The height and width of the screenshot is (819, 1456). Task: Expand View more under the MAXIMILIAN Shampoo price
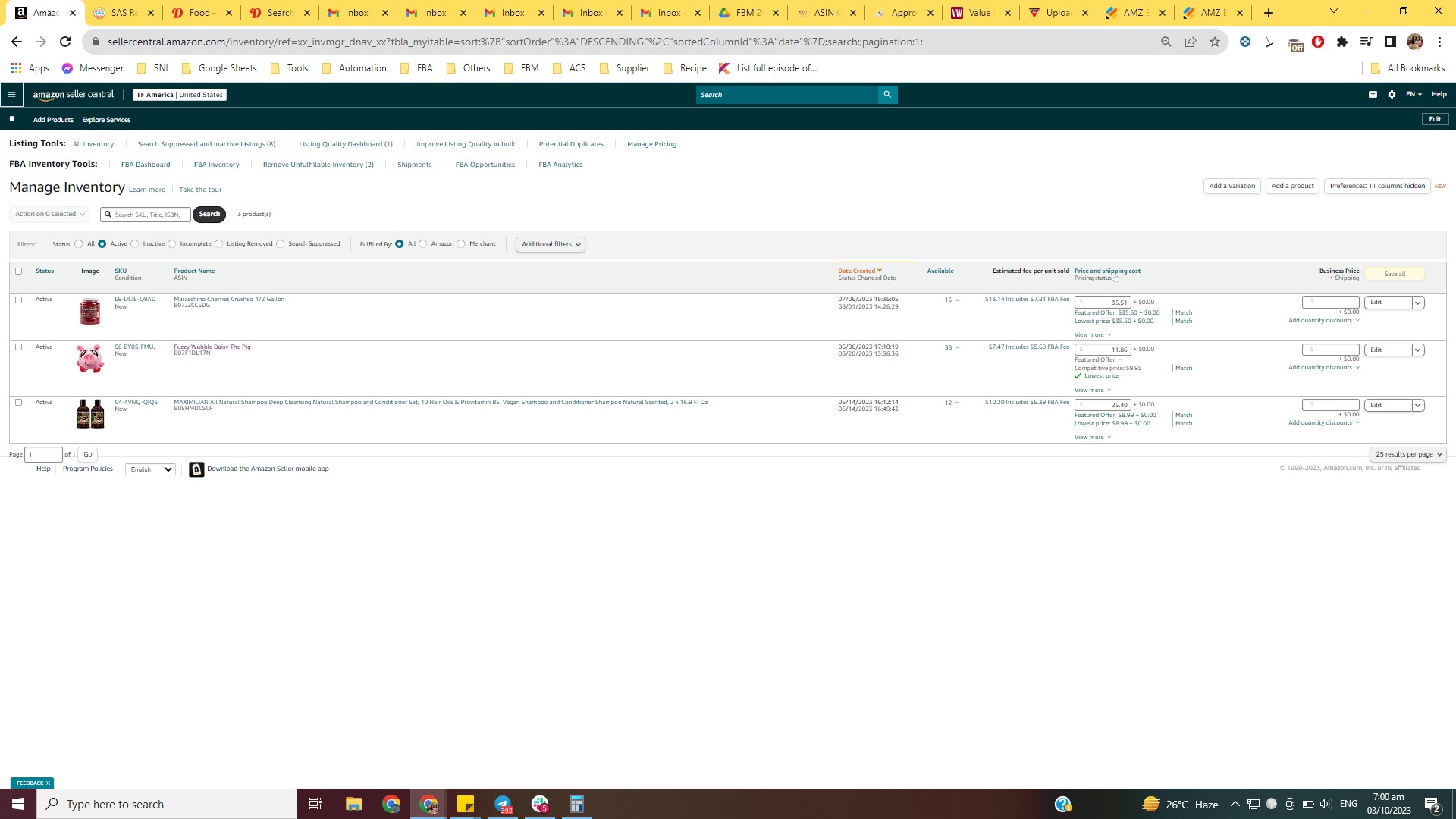pyautogui.click(x=1093, y=438)
